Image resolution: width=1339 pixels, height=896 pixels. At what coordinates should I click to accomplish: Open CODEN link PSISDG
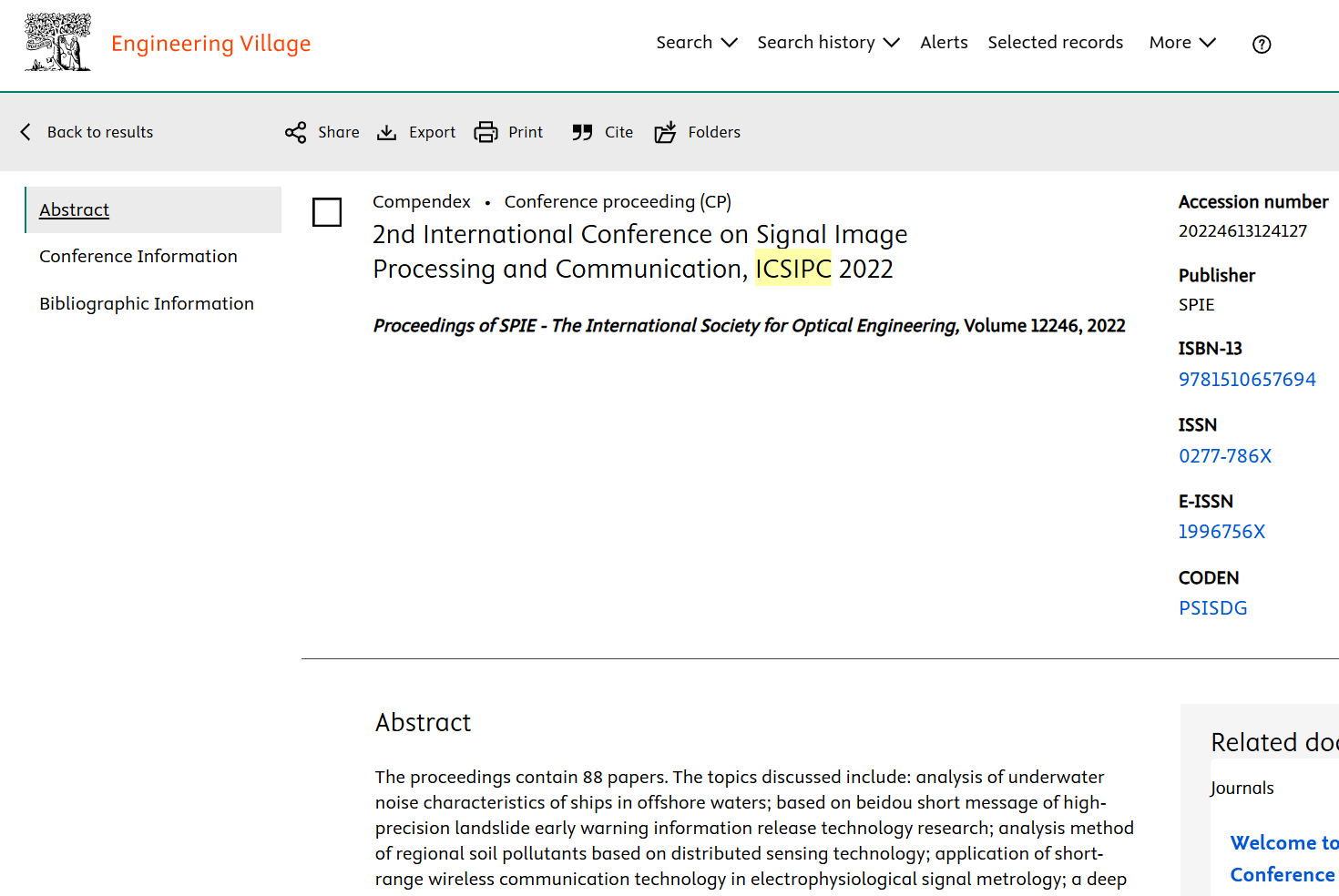[x=1213, y=608]
